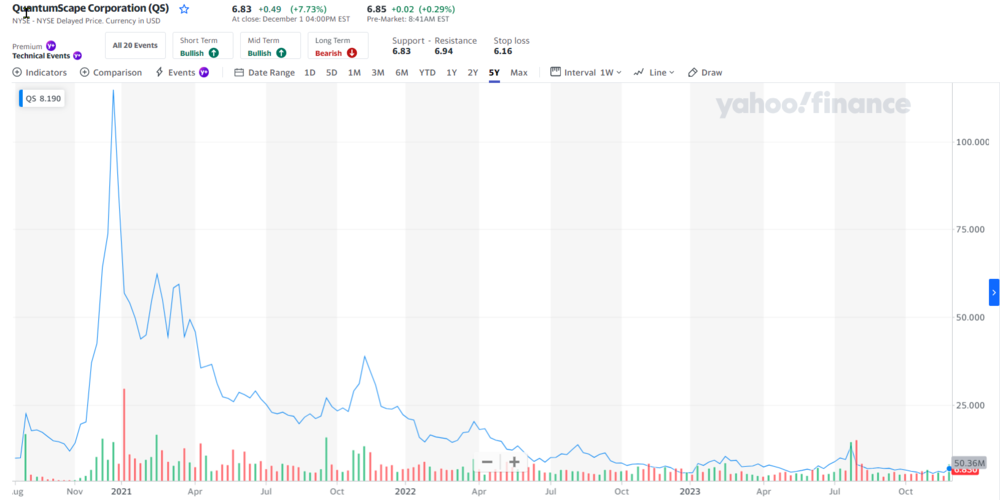This screenshot has height=500, width=1000.
Task: Select the 1Y time range
Action: (x=452, y=73)
